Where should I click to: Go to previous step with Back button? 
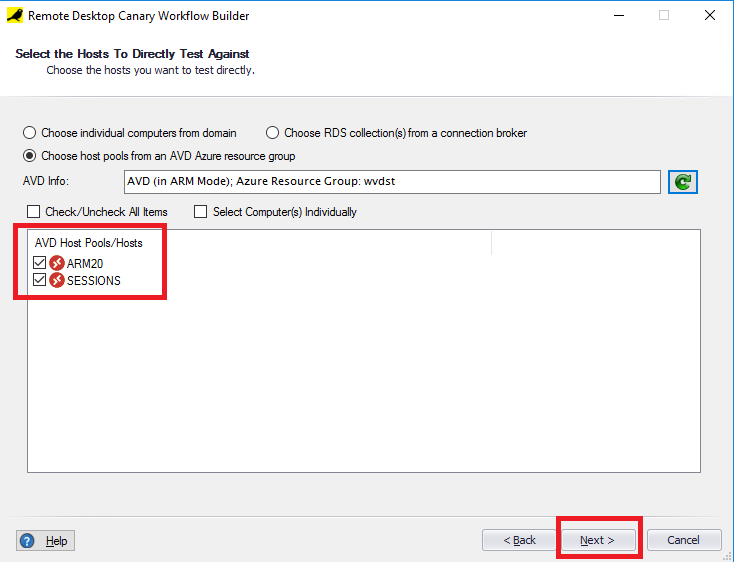(x=519, y=540)
